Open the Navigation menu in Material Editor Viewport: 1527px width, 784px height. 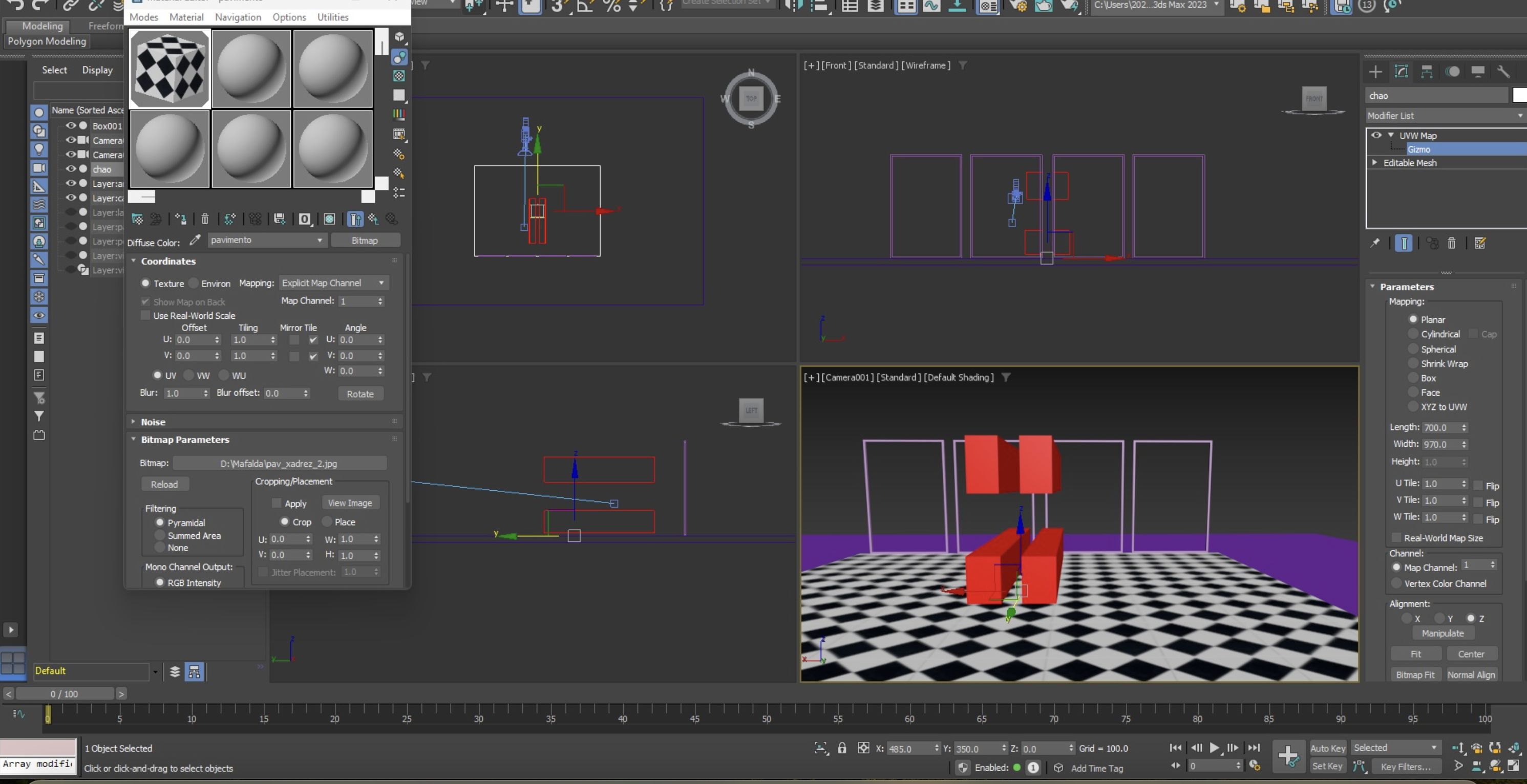click(x=238, y=17)
